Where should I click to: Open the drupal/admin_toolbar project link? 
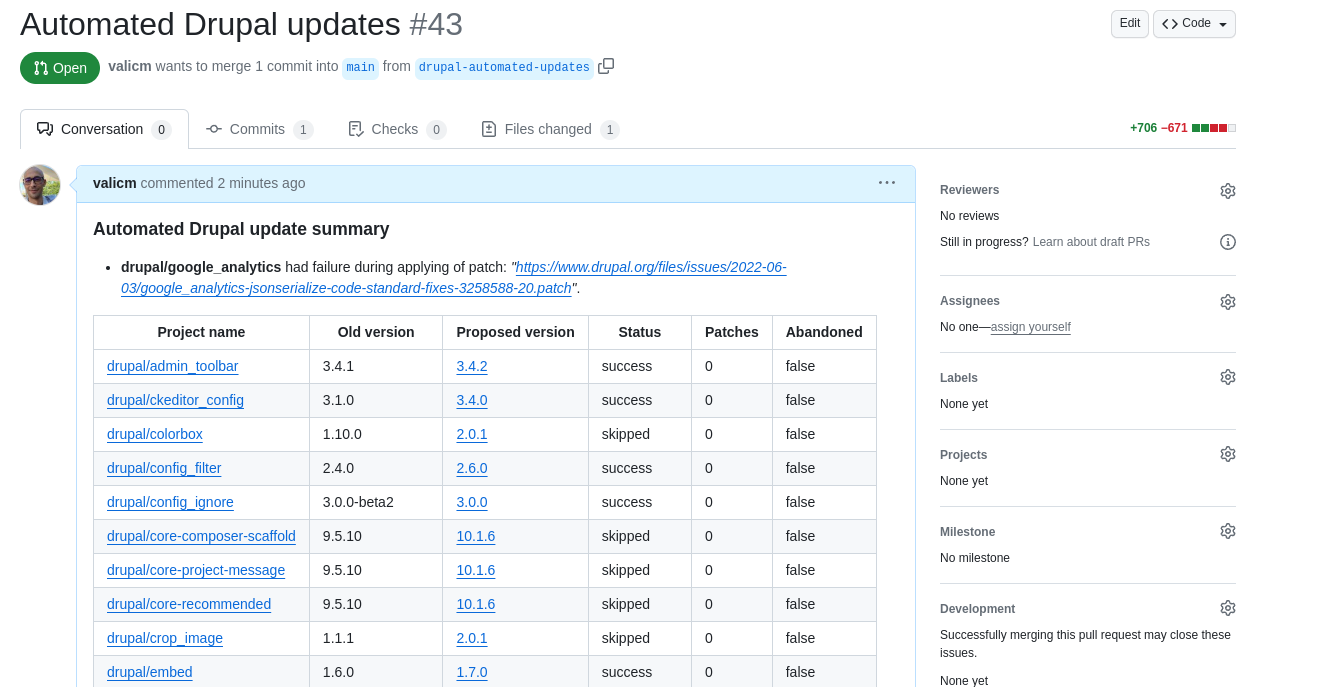point(173,366)
